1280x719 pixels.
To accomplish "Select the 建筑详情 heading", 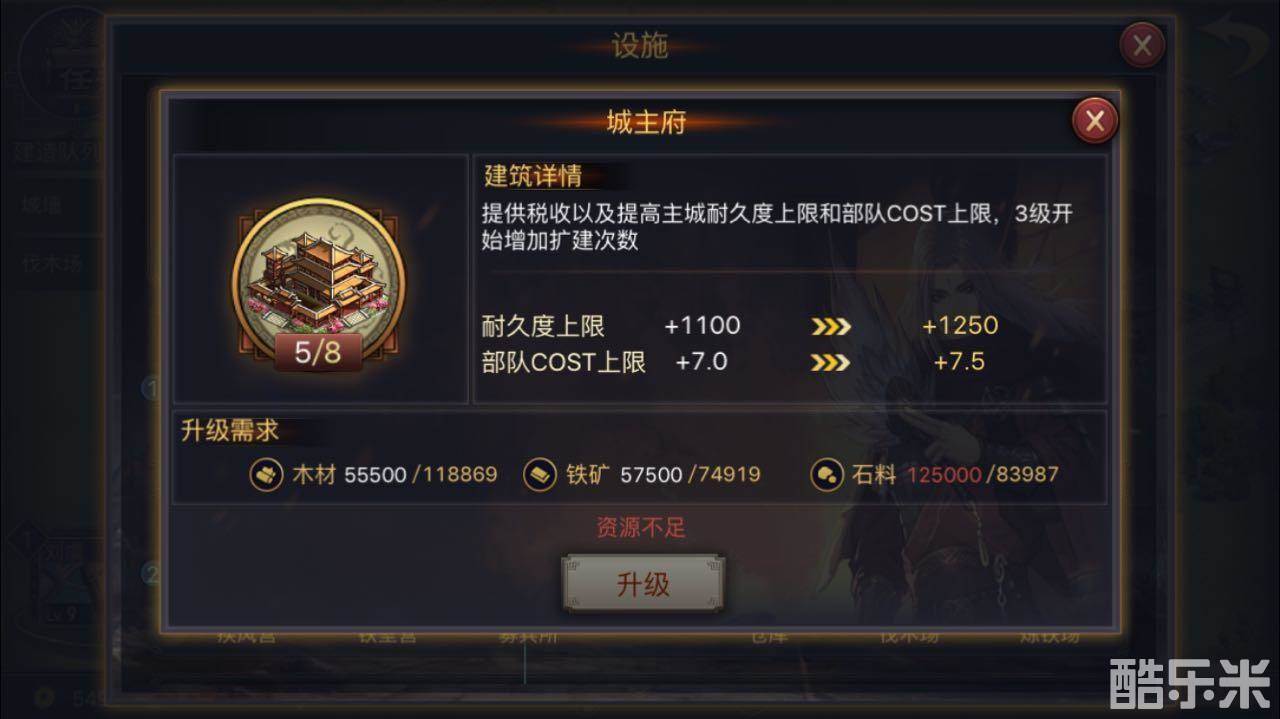I will coord(532,176).
